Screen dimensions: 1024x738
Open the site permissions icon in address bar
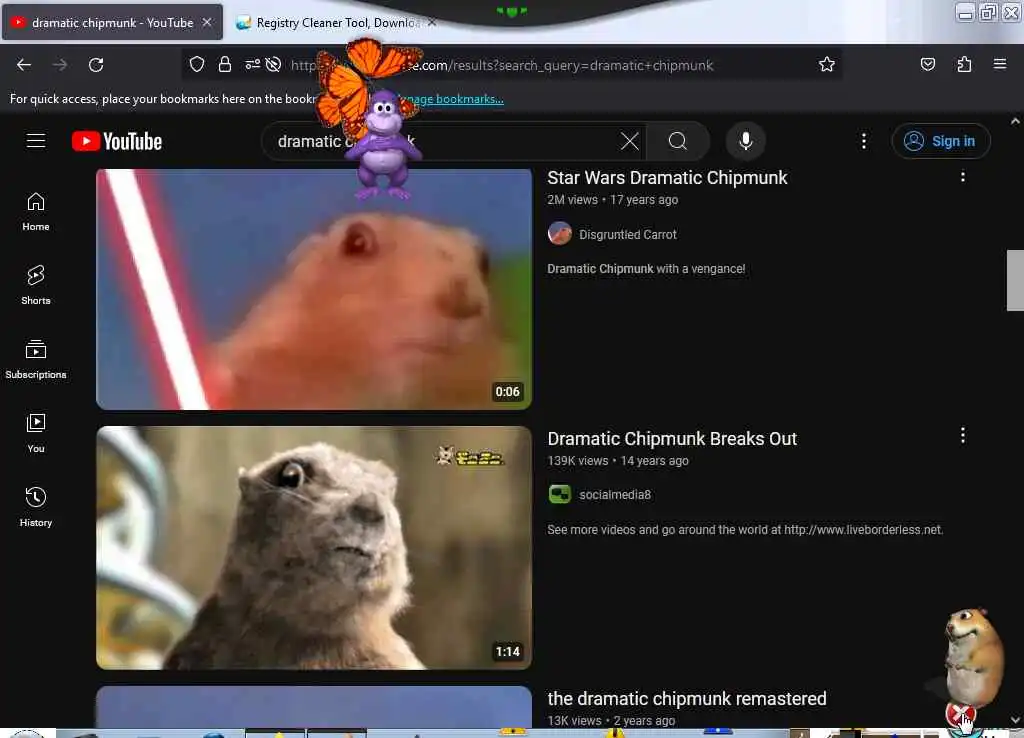pos(253,64)
